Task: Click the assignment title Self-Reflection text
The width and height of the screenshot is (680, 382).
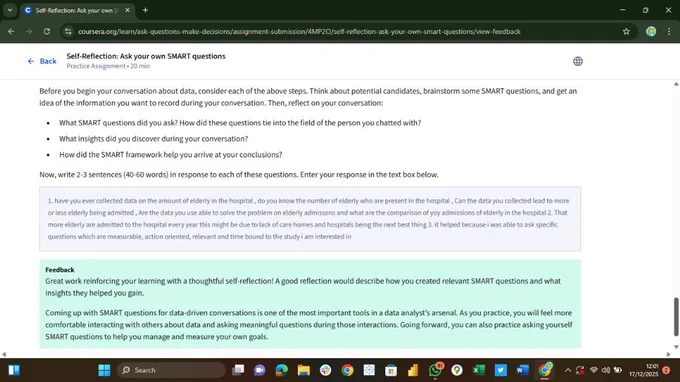Action: 146,56
